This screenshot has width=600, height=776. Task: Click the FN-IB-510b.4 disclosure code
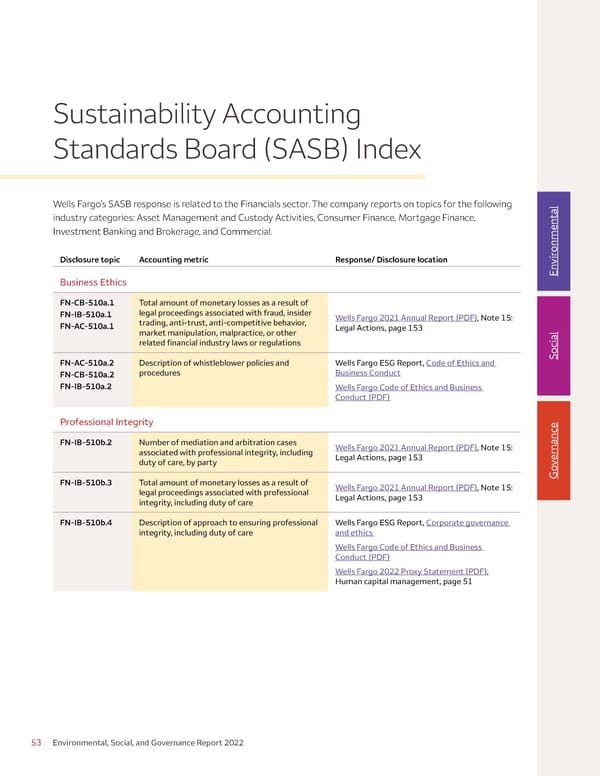[86, 523]
